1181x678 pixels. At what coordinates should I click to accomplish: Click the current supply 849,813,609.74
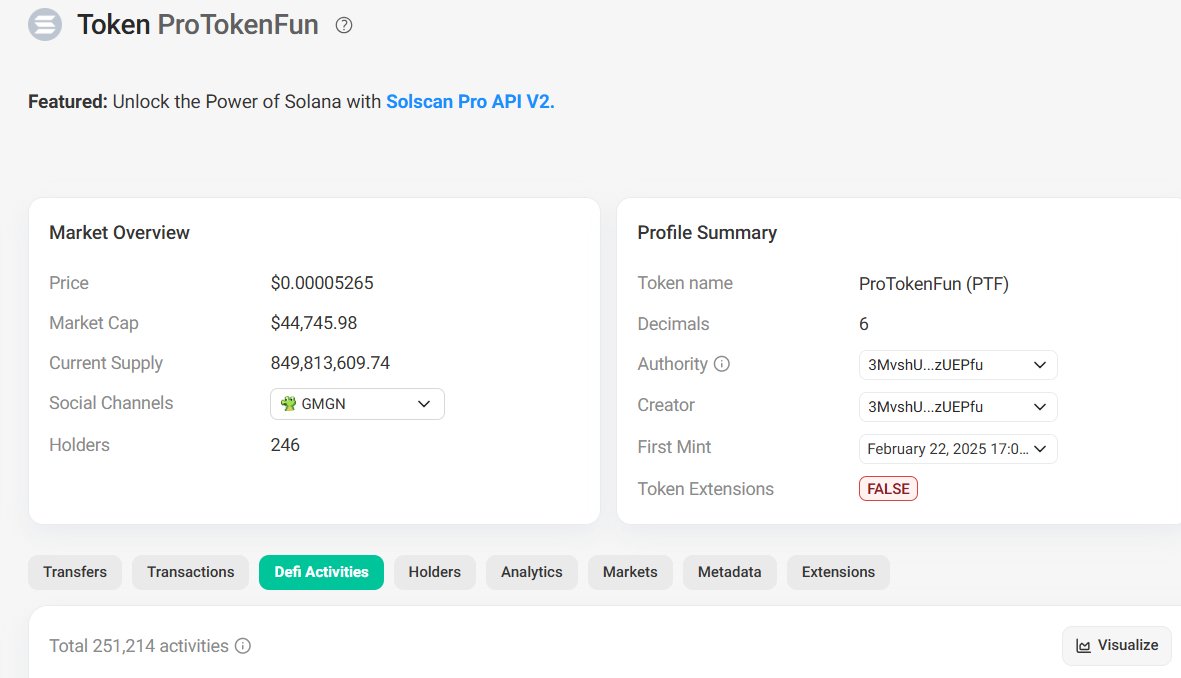(x=331, y=363)
